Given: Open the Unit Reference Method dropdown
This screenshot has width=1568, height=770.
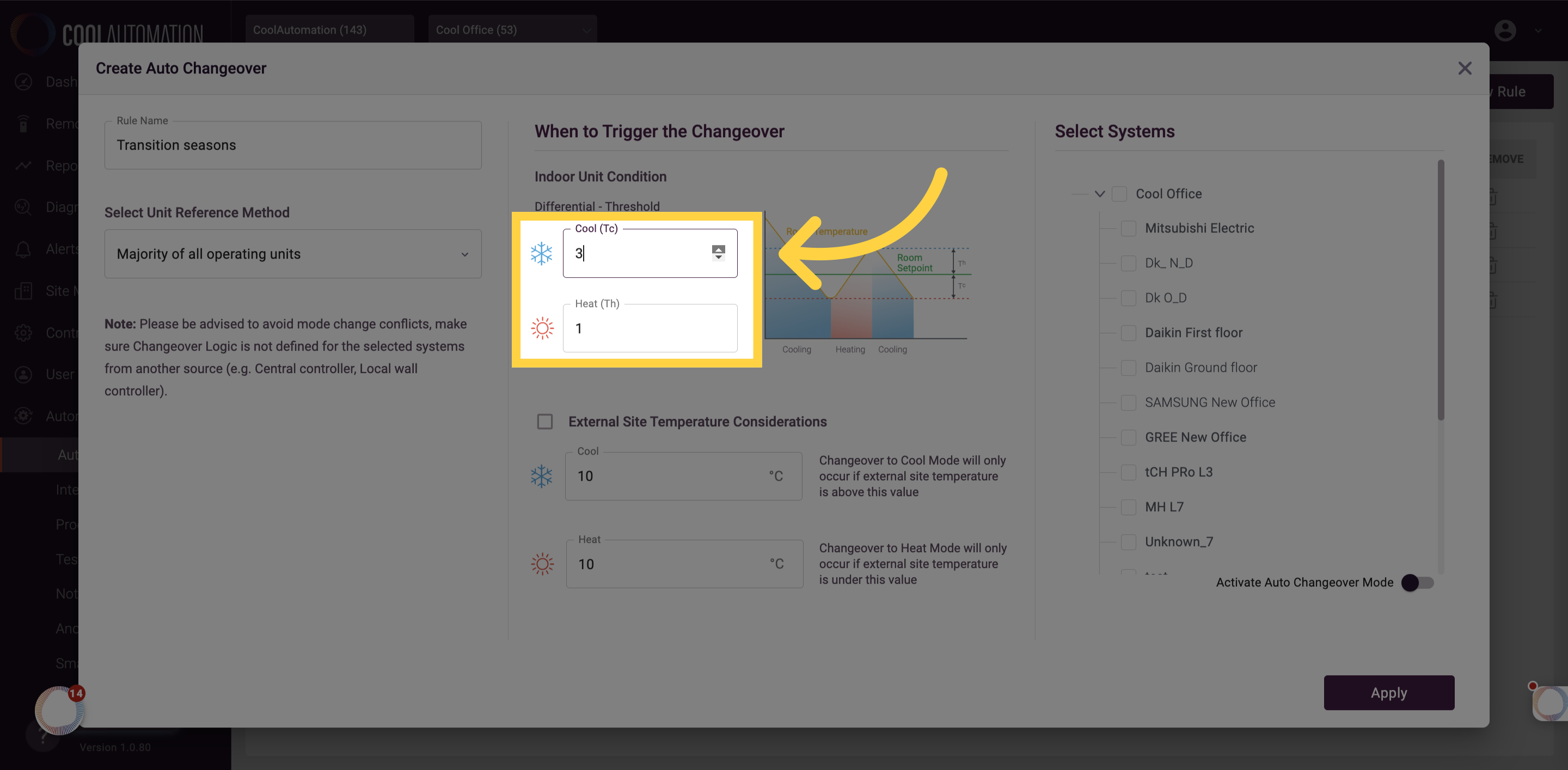Looking at the screenshot, I should click(x=293, y=254).
